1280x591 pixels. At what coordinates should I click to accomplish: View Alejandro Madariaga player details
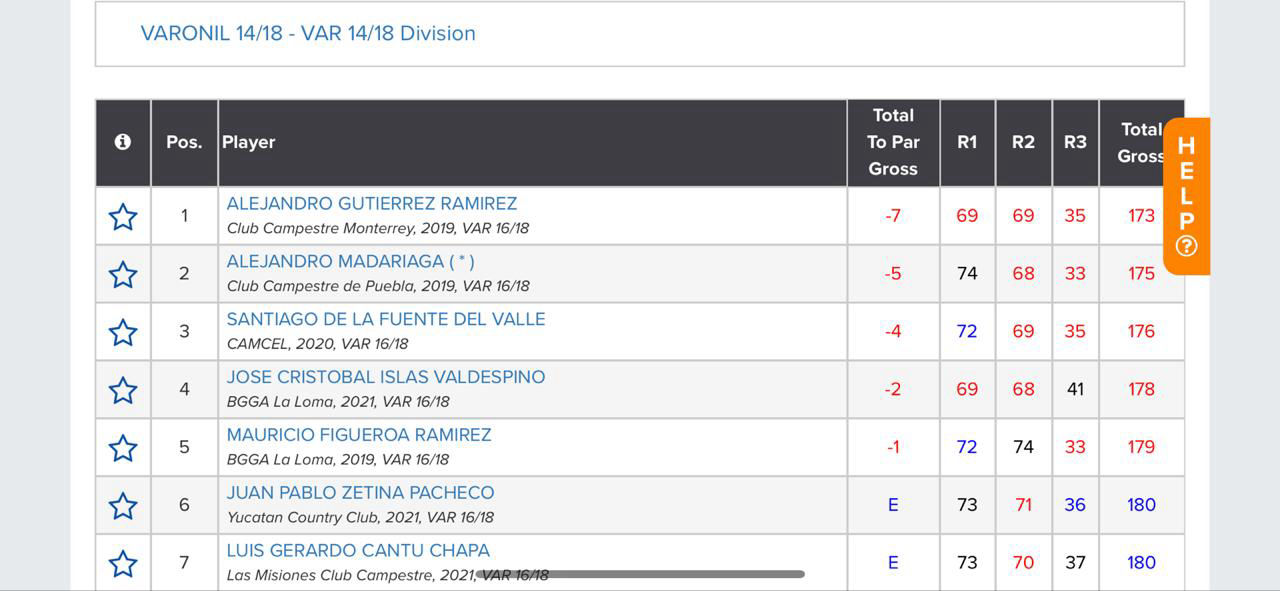pos(351,261)
